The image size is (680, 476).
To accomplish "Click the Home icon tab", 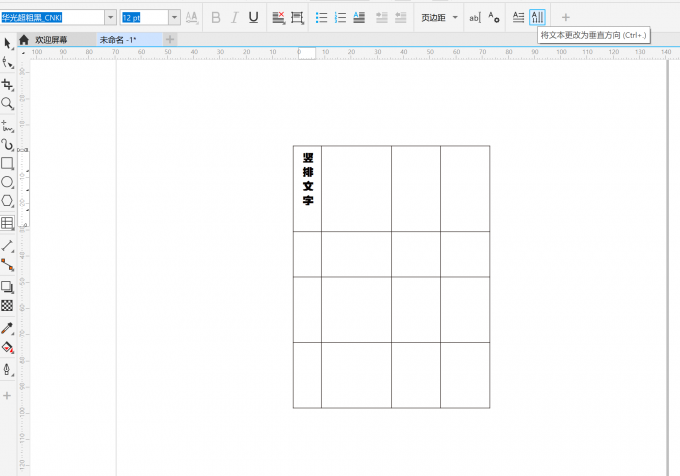I will click(24, 40).
